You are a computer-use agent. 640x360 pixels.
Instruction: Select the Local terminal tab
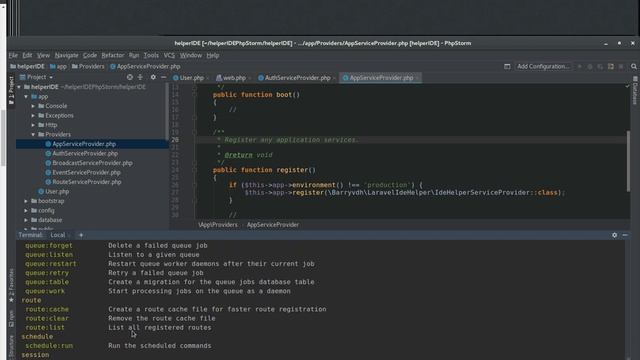[58, 235]
